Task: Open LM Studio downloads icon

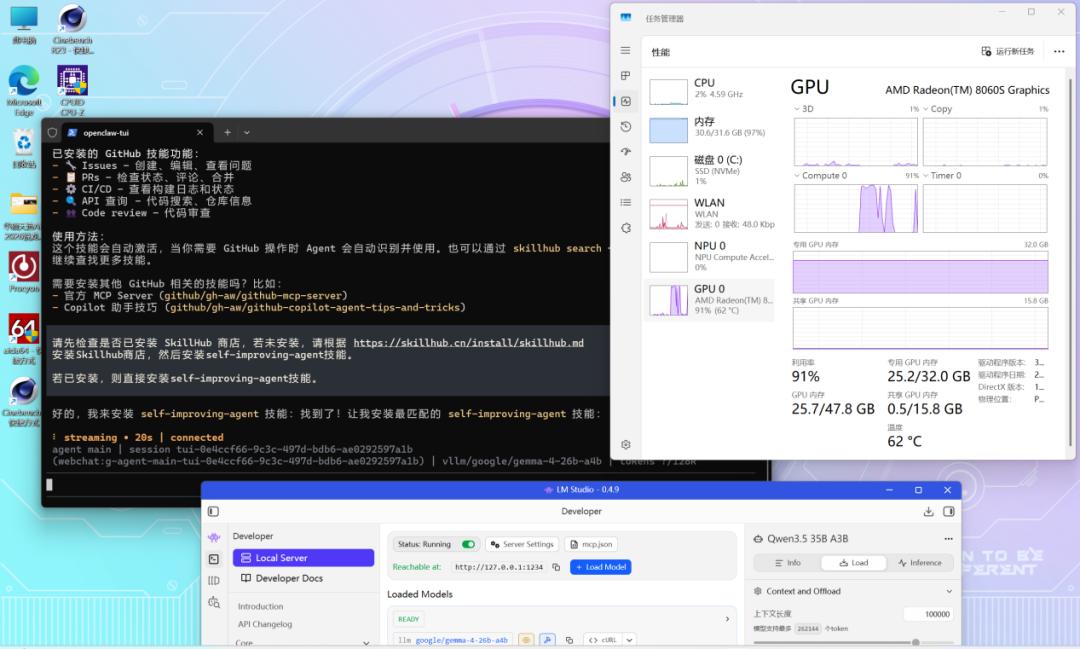Action: coord(928,511)
